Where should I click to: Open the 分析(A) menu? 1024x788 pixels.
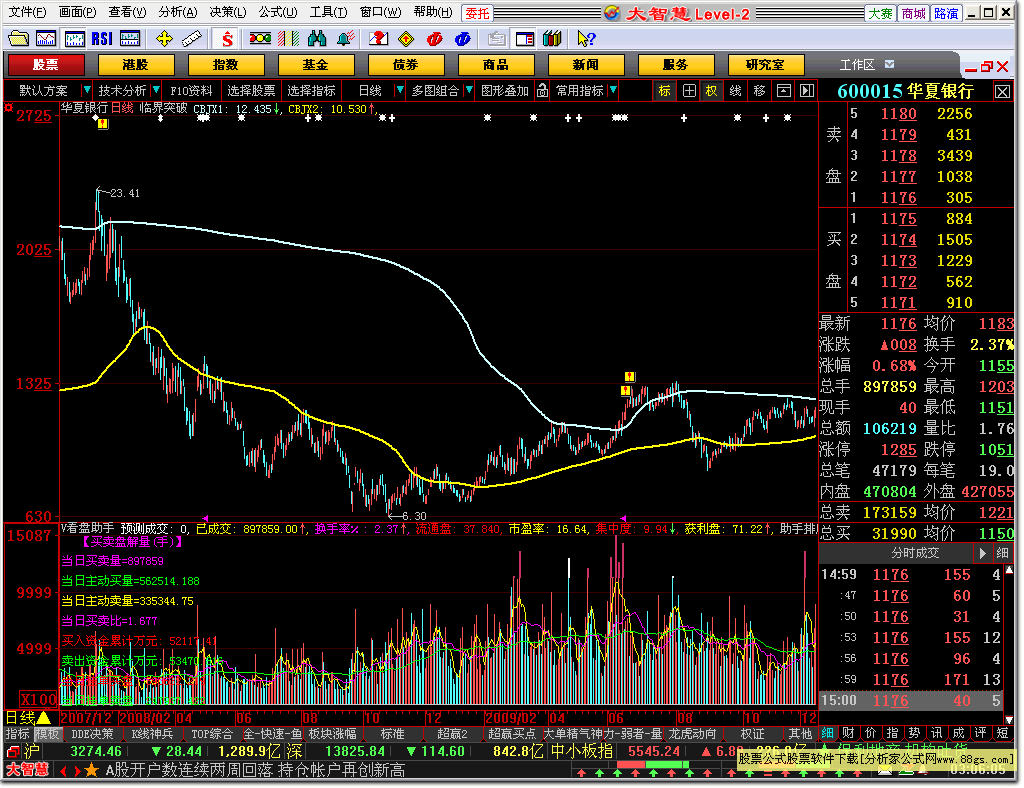tap(178, 12)
